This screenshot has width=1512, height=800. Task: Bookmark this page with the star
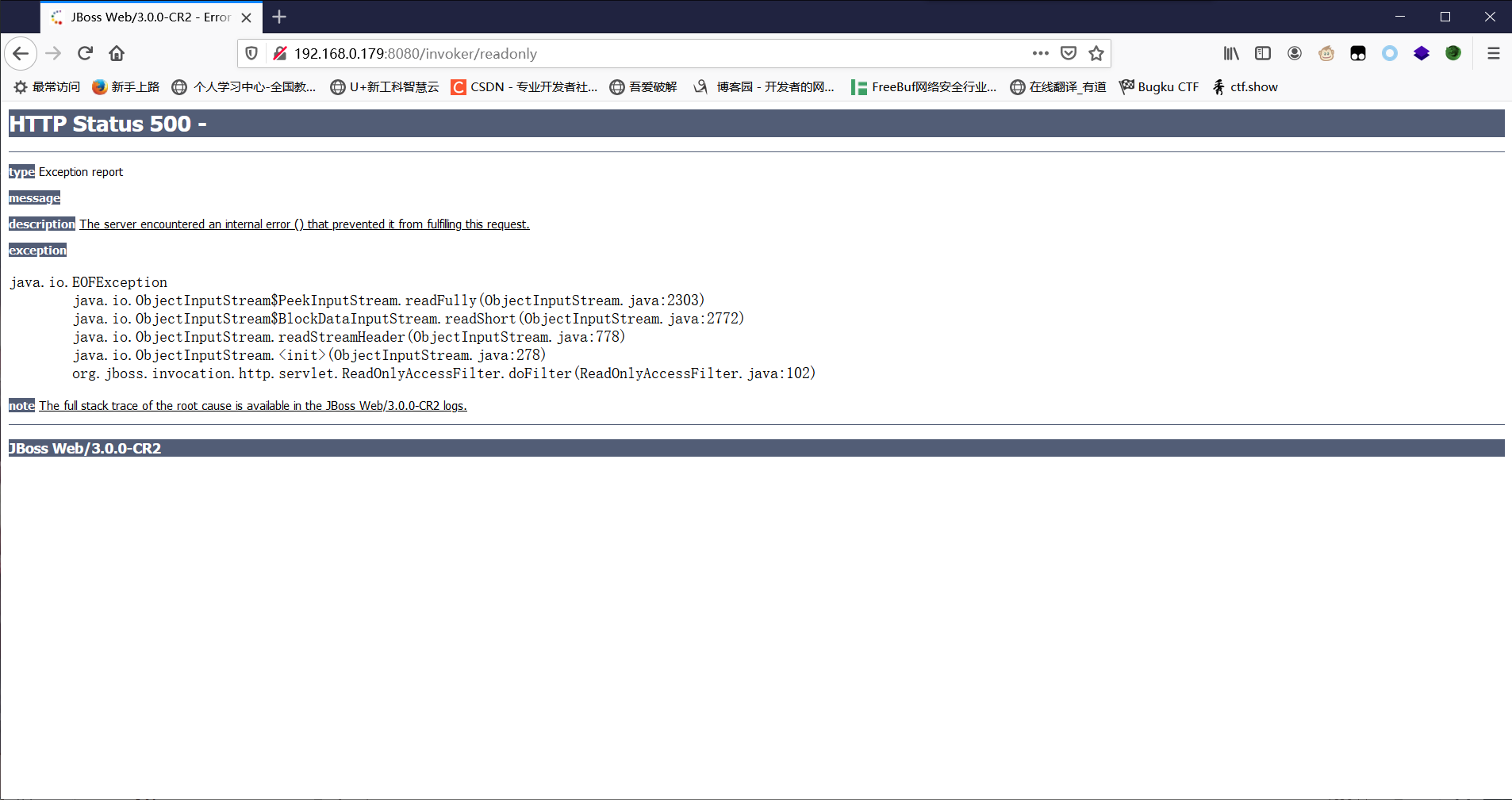pyautogui.click(x=1096, y=53)
